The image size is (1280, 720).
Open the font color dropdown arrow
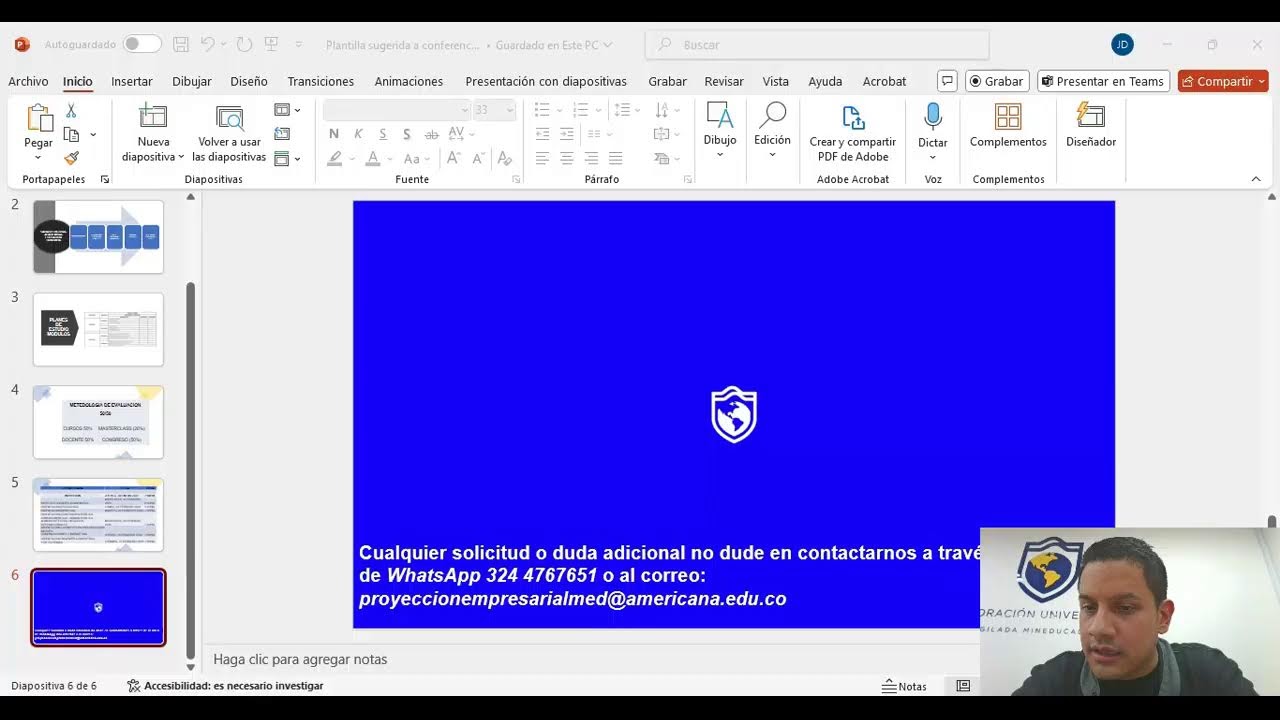388,158
